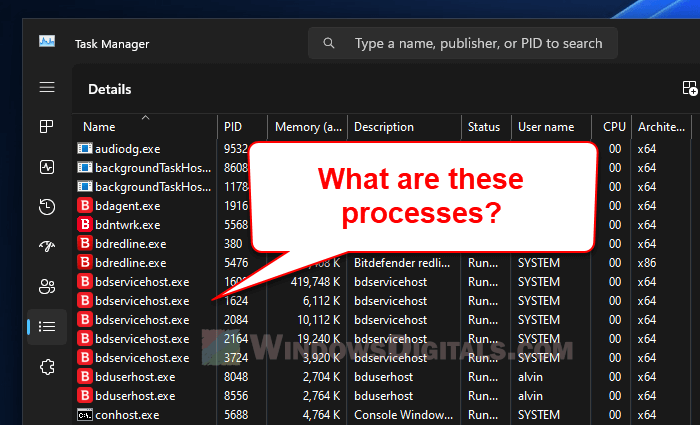Select the Details page icon
Image resolution: width=700 pixels, height=425 pixels.
coord(47,326)
